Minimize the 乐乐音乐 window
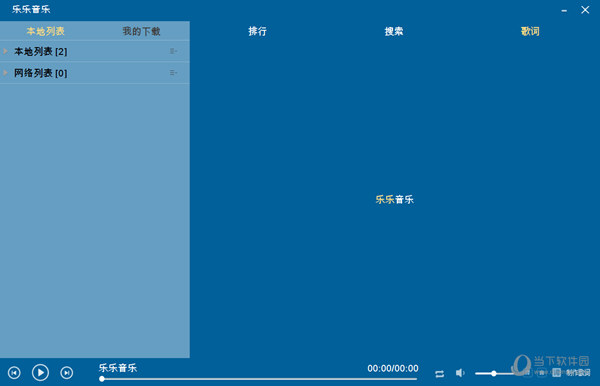 click(x=564, y=11)
